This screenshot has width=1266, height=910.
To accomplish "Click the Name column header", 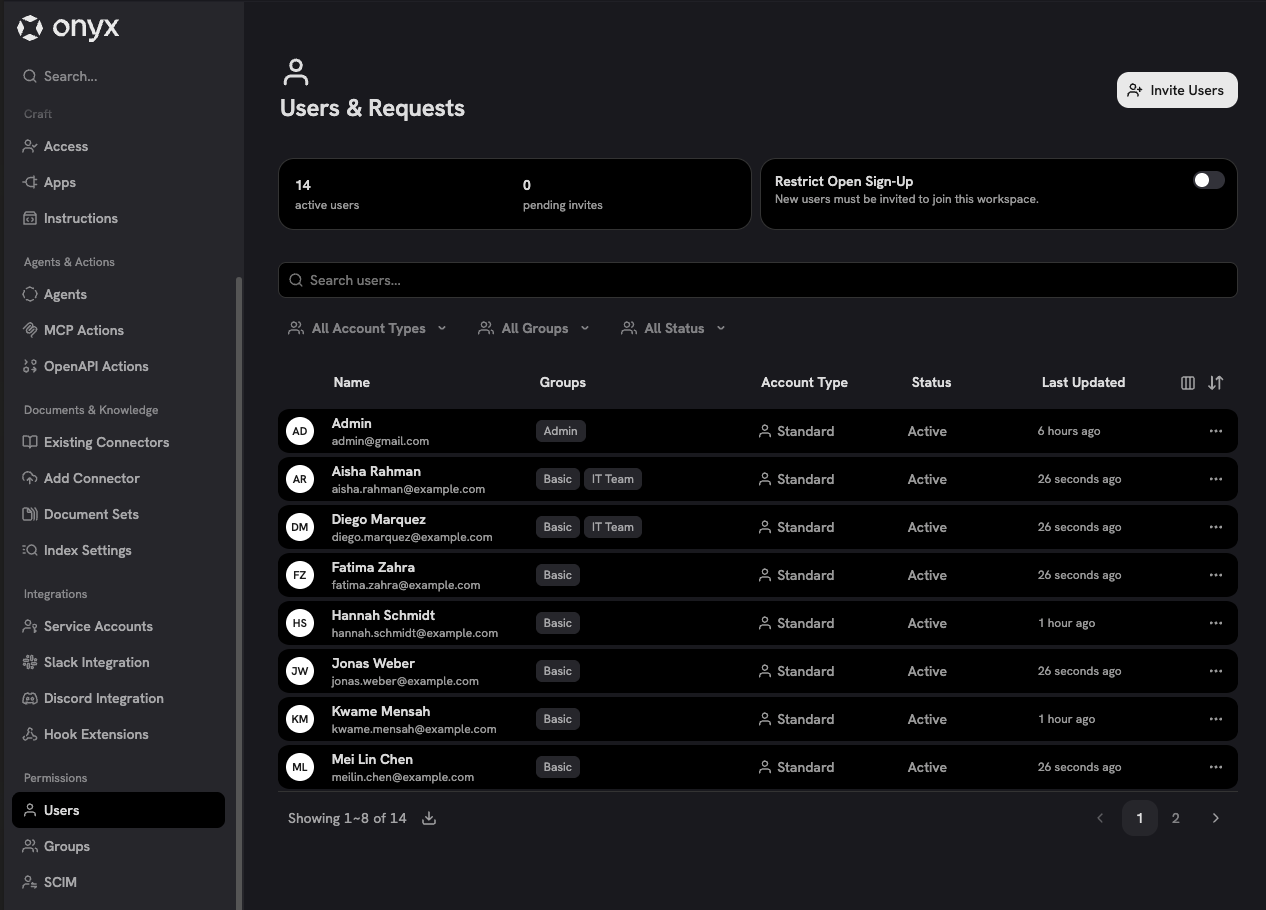I will 351,382.
